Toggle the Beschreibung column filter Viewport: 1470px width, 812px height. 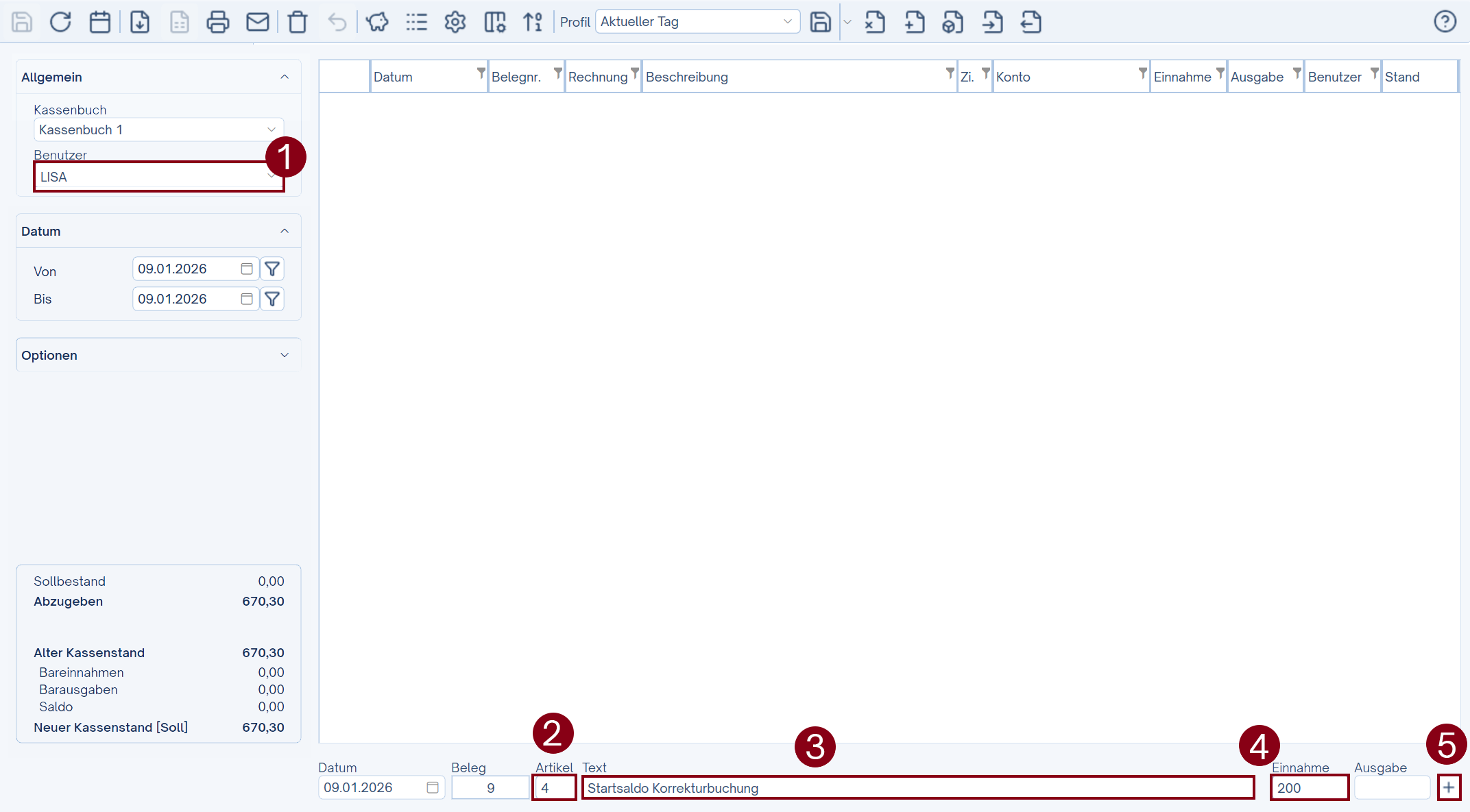pyautogui.click(x=950, y=72)
